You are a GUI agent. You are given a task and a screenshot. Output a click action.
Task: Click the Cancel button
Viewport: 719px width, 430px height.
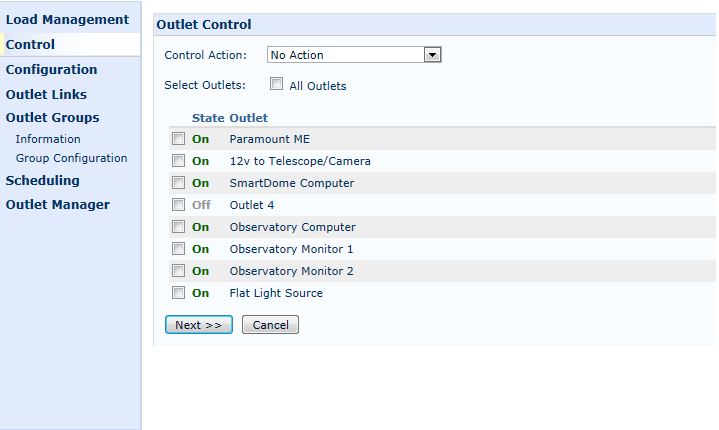[271, 325]
